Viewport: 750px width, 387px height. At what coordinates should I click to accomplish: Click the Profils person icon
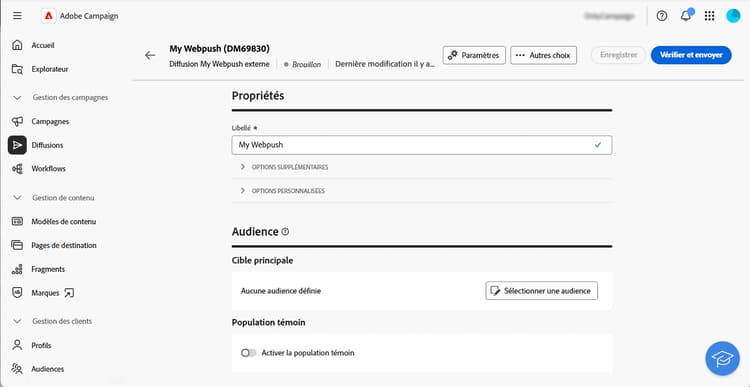click(x=17, y=345)
